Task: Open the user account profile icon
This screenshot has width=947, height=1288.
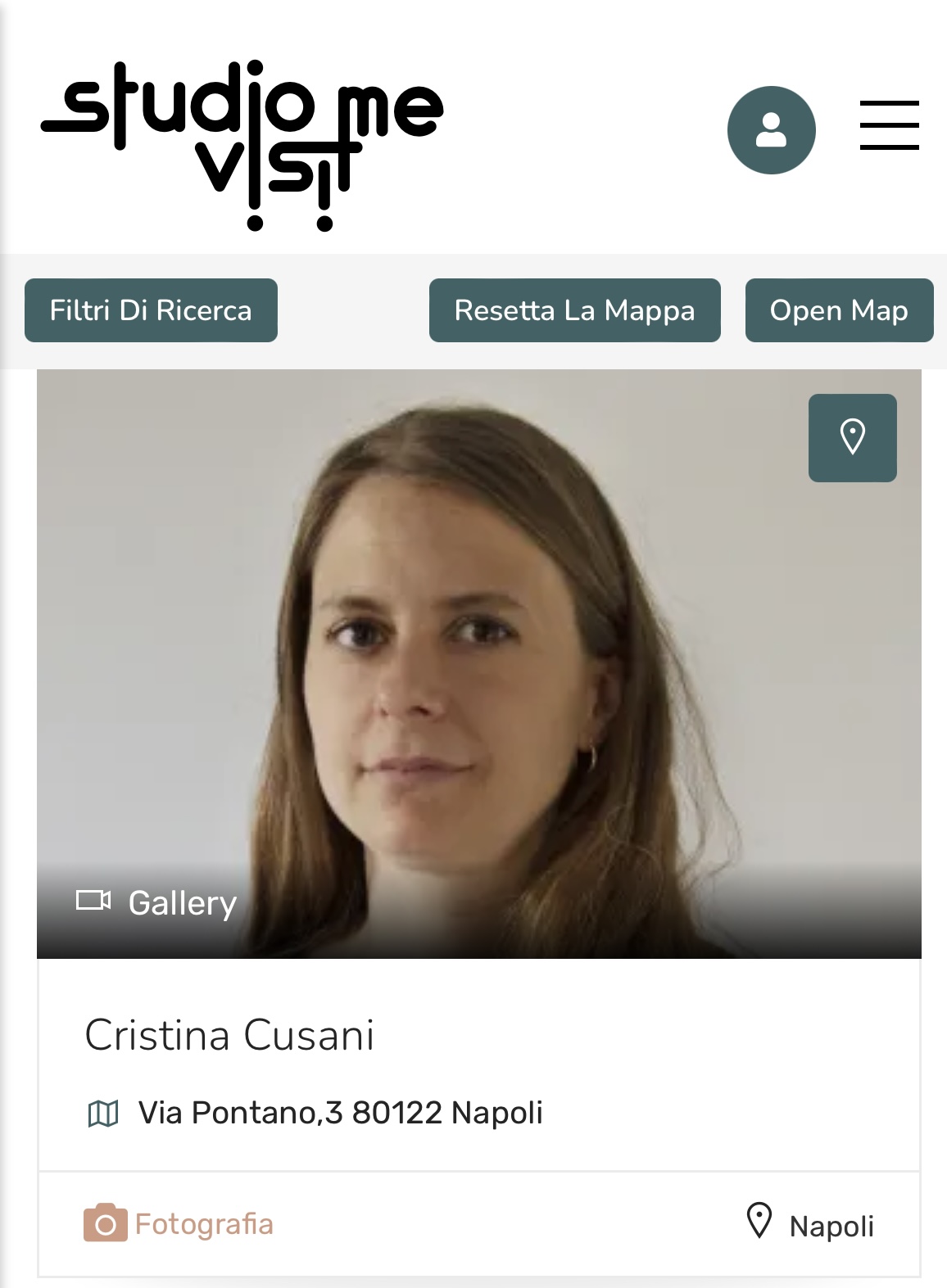Action: click(x=771, y=129)
